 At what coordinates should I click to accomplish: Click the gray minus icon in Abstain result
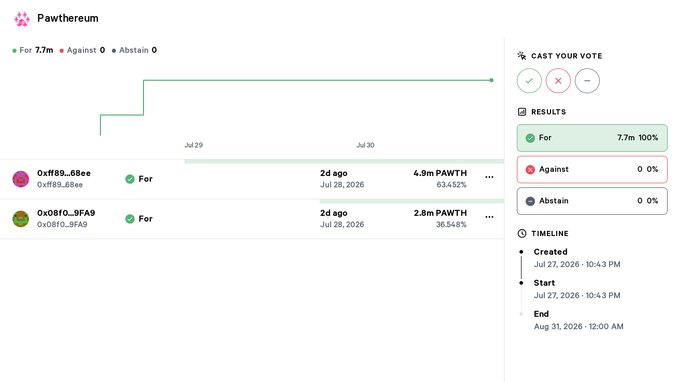(530, 201)
